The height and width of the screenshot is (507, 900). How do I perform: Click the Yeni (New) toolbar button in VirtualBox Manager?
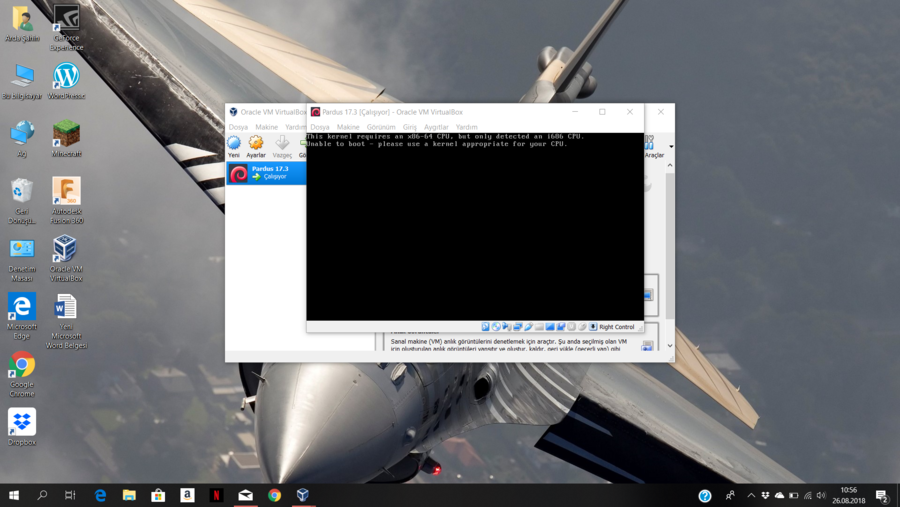pyautogui.click(x=234, y=147)
